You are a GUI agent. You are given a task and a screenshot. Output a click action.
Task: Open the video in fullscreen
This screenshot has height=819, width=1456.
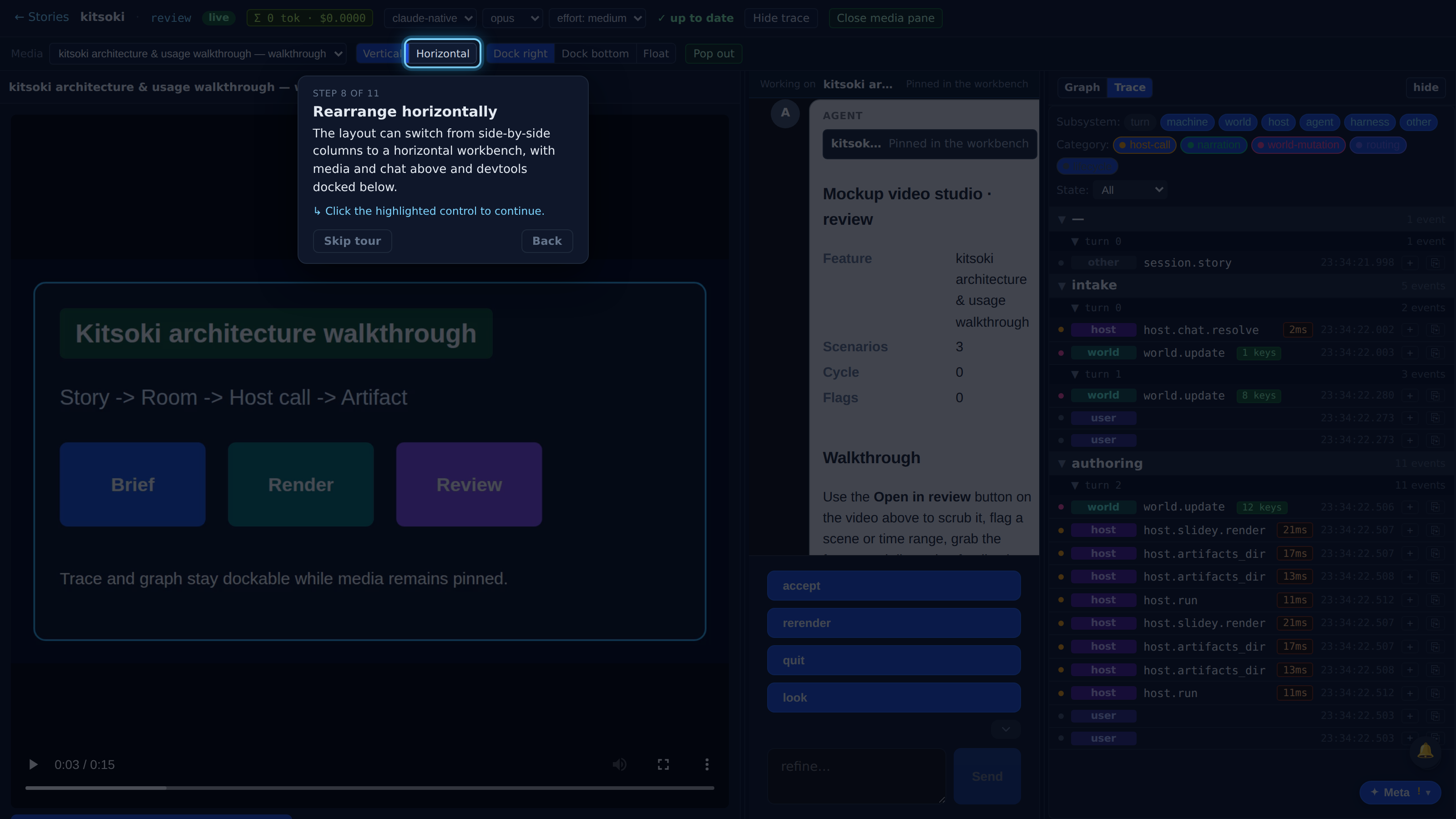click(x=663, y=765)
